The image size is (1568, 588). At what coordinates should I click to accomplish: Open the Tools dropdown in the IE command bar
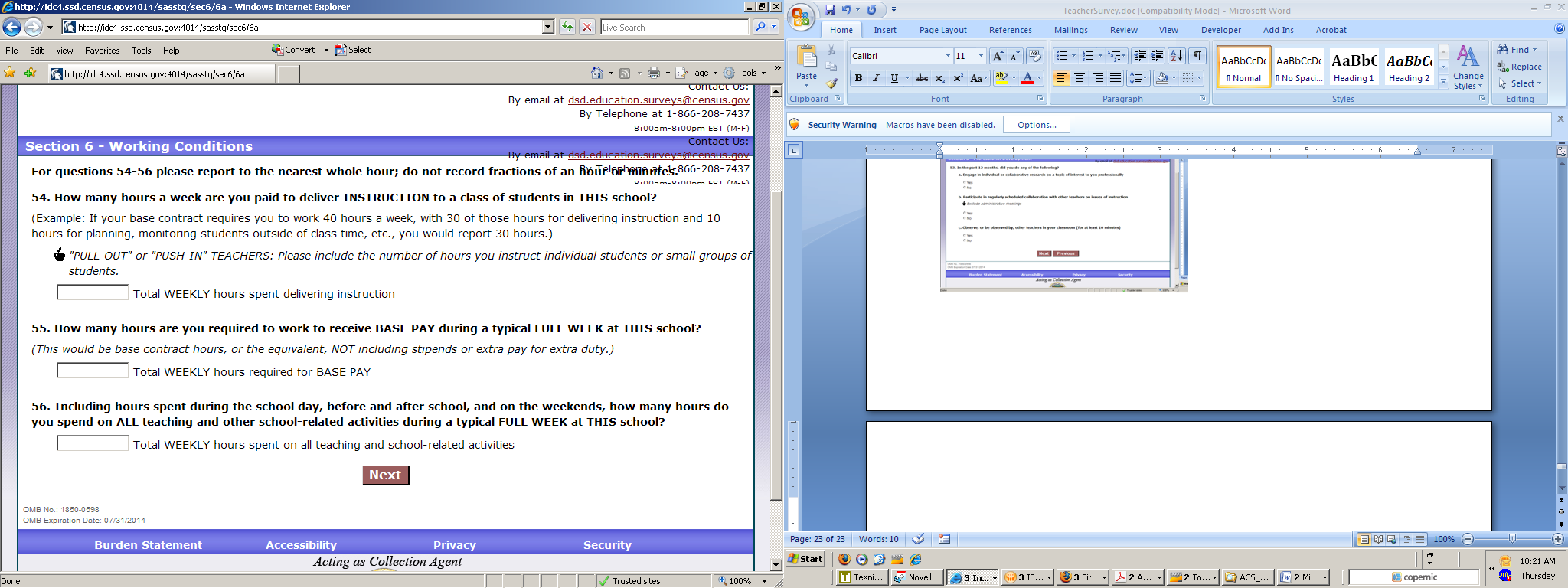[x=745, y=73]
